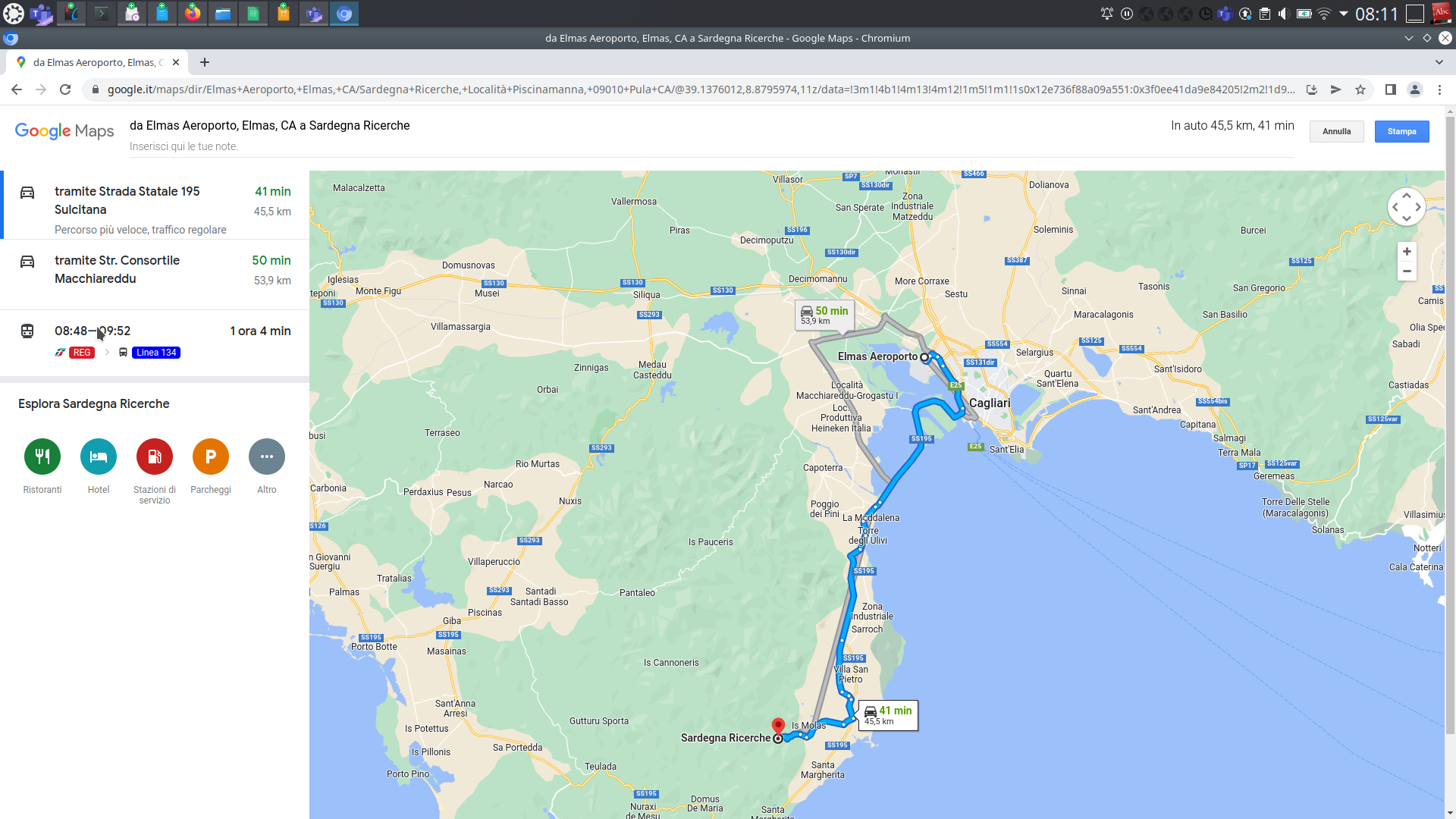Select the Elmas Aeroporto browser tab
This screenshot has height=819, width=1456.
click(x=96, y=62)
